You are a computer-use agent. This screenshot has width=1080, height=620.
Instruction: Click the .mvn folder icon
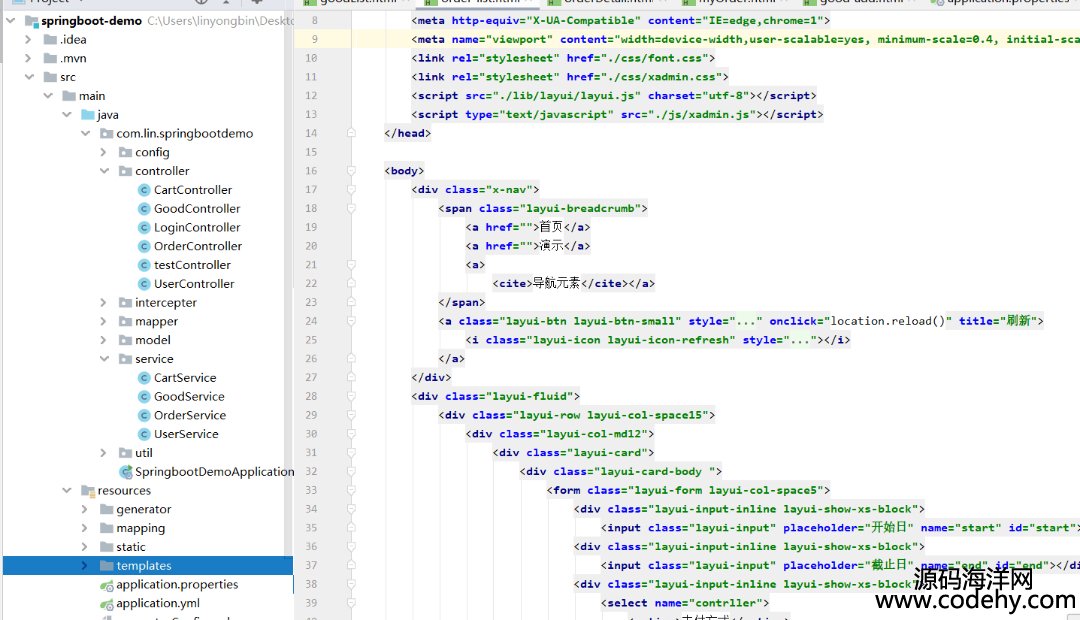50,58
